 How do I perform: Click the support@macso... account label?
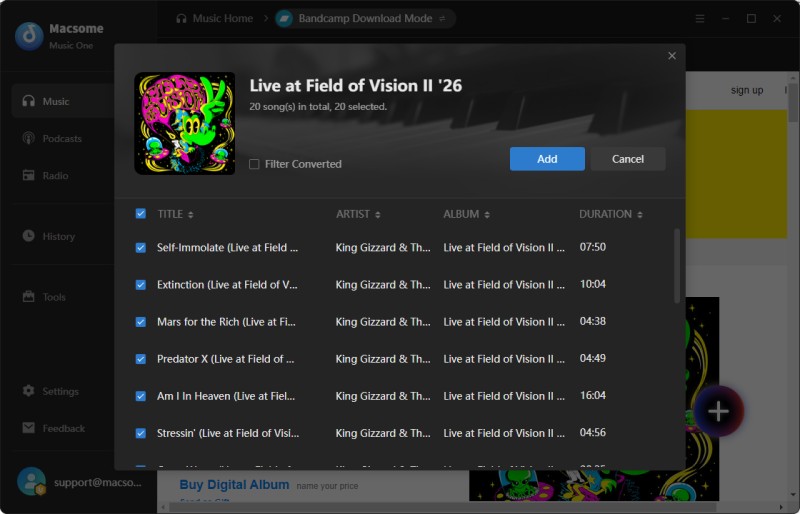[x=98, y=482]
